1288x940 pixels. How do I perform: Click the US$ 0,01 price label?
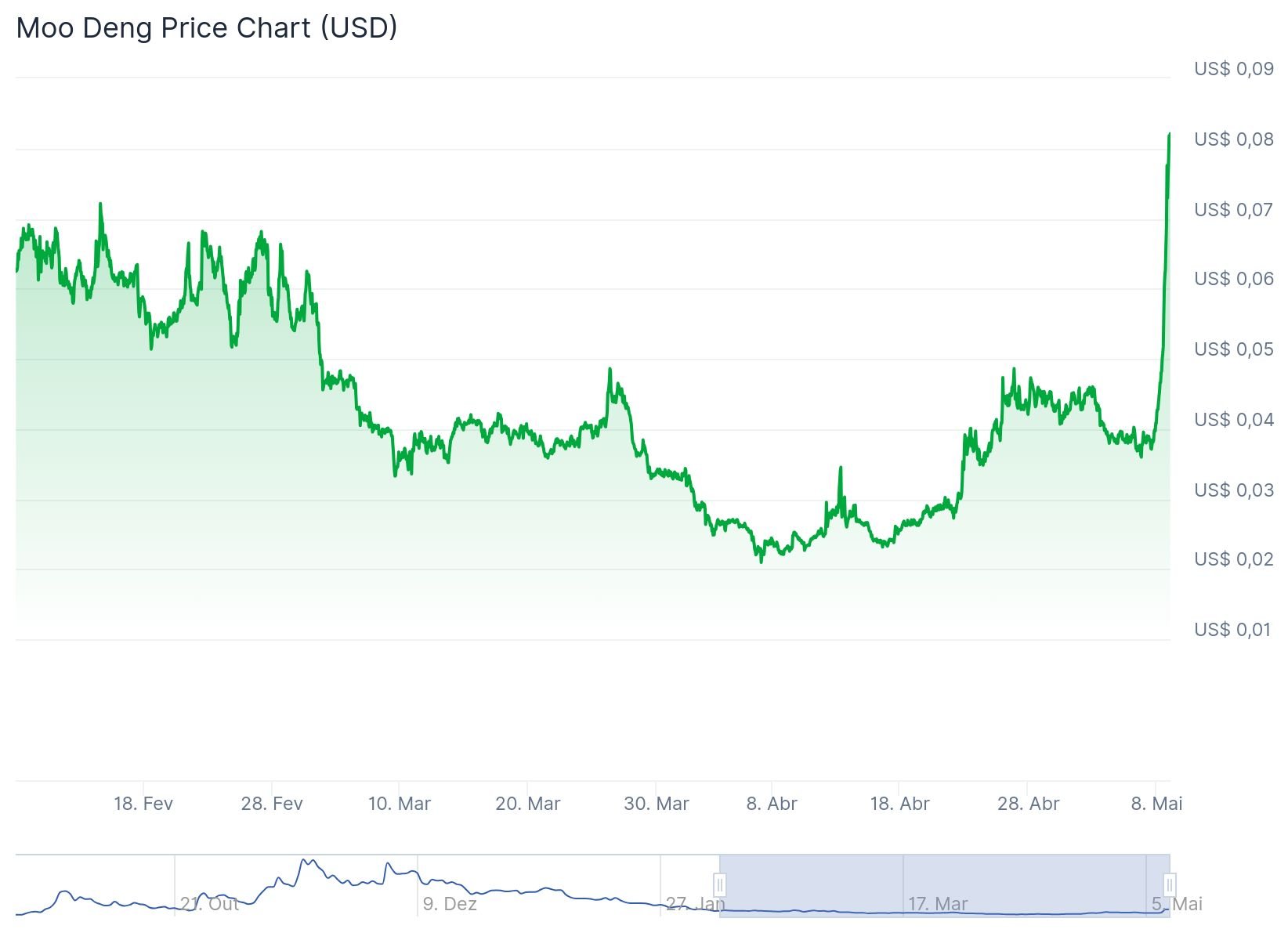click(1234, 630)
